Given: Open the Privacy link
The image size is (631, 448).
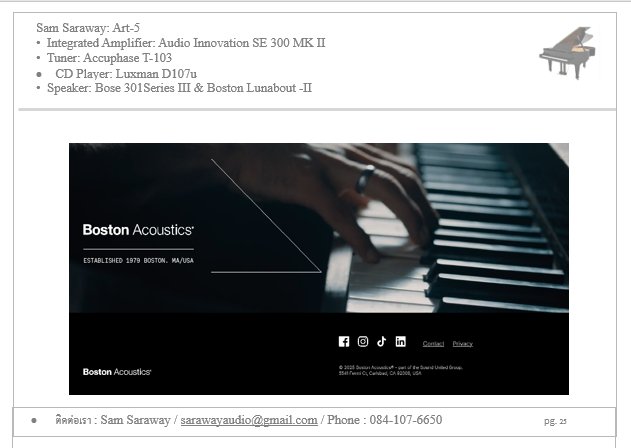Looking at the screenshot, I should tap(462, 344).
